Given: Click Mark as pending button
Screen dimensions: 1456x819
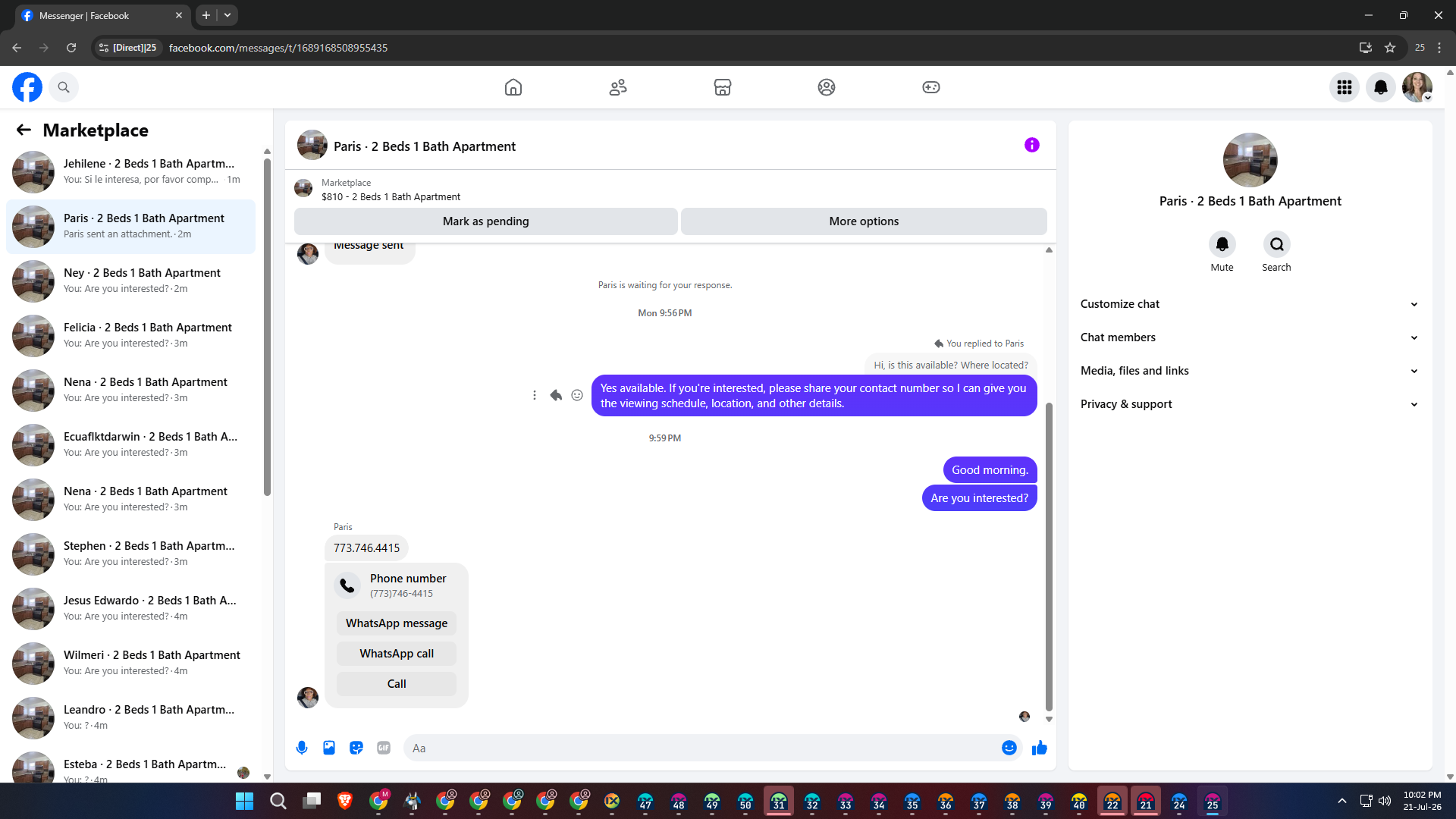Looking at the screenshot, I should [486, 221].
